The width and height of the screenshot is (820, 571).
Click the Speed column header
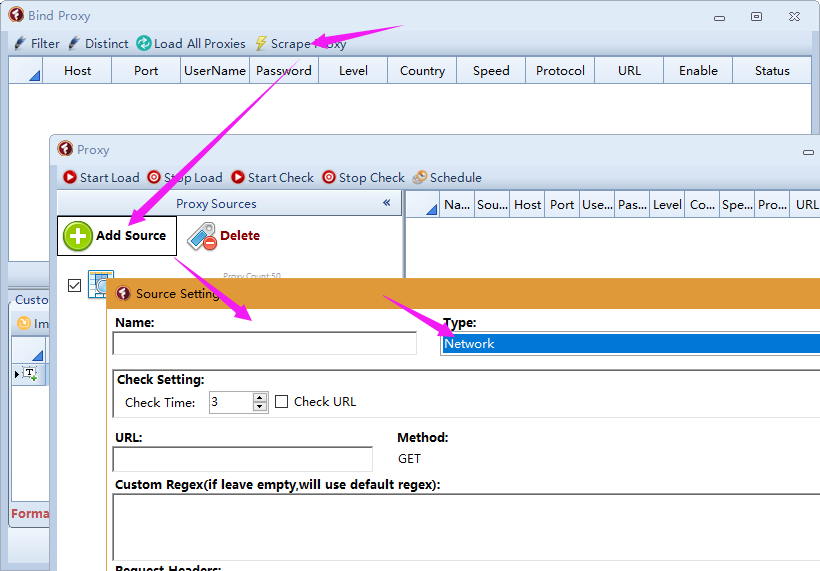(491, 71)
